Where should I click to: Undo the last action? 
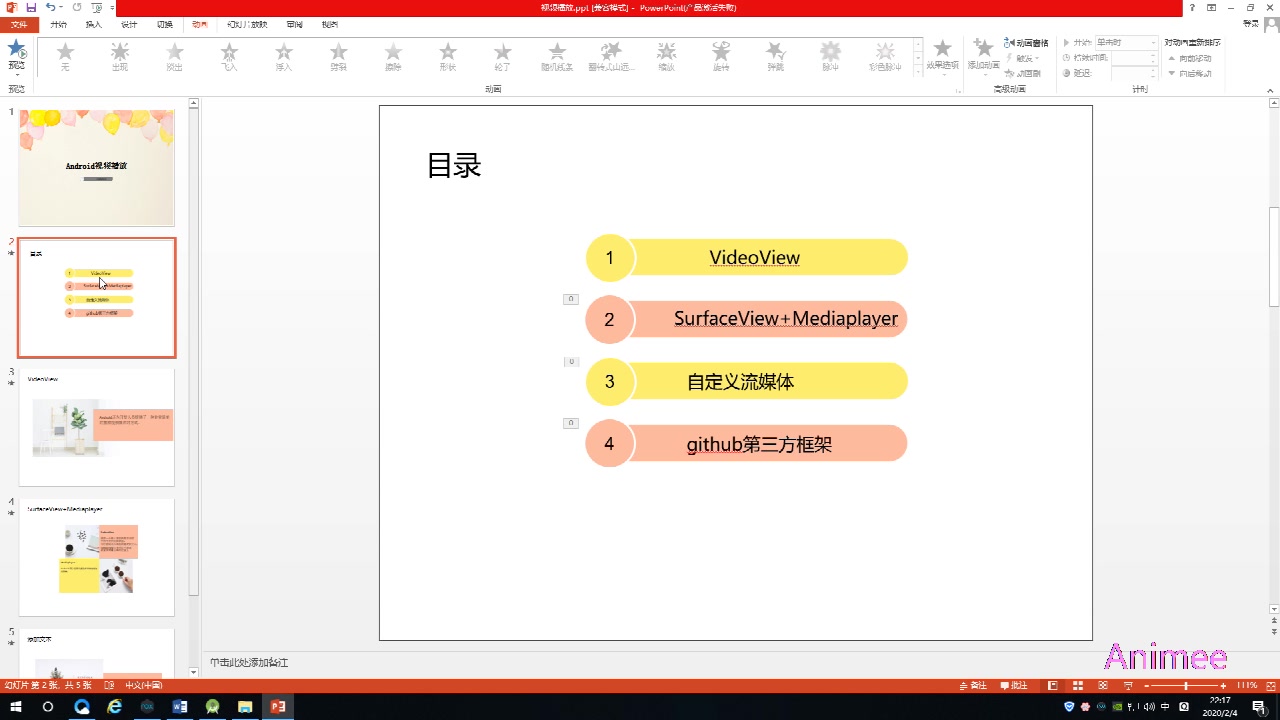(x=50, y=7)
